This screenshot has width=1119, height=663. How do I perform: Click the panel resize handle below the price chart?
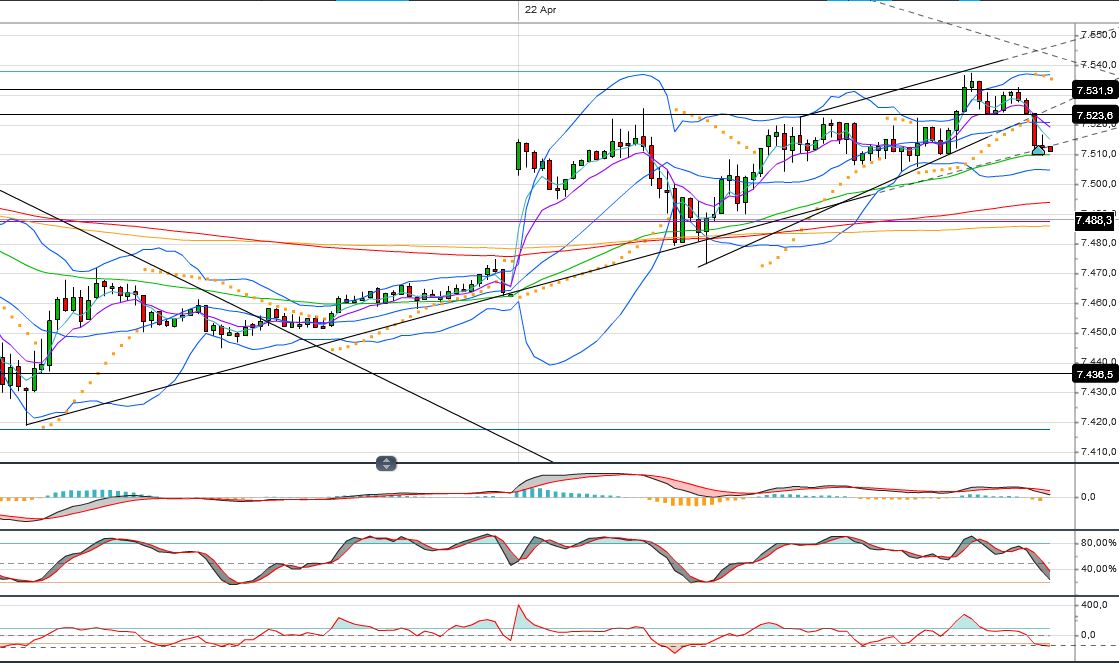[x=385, y=464]
